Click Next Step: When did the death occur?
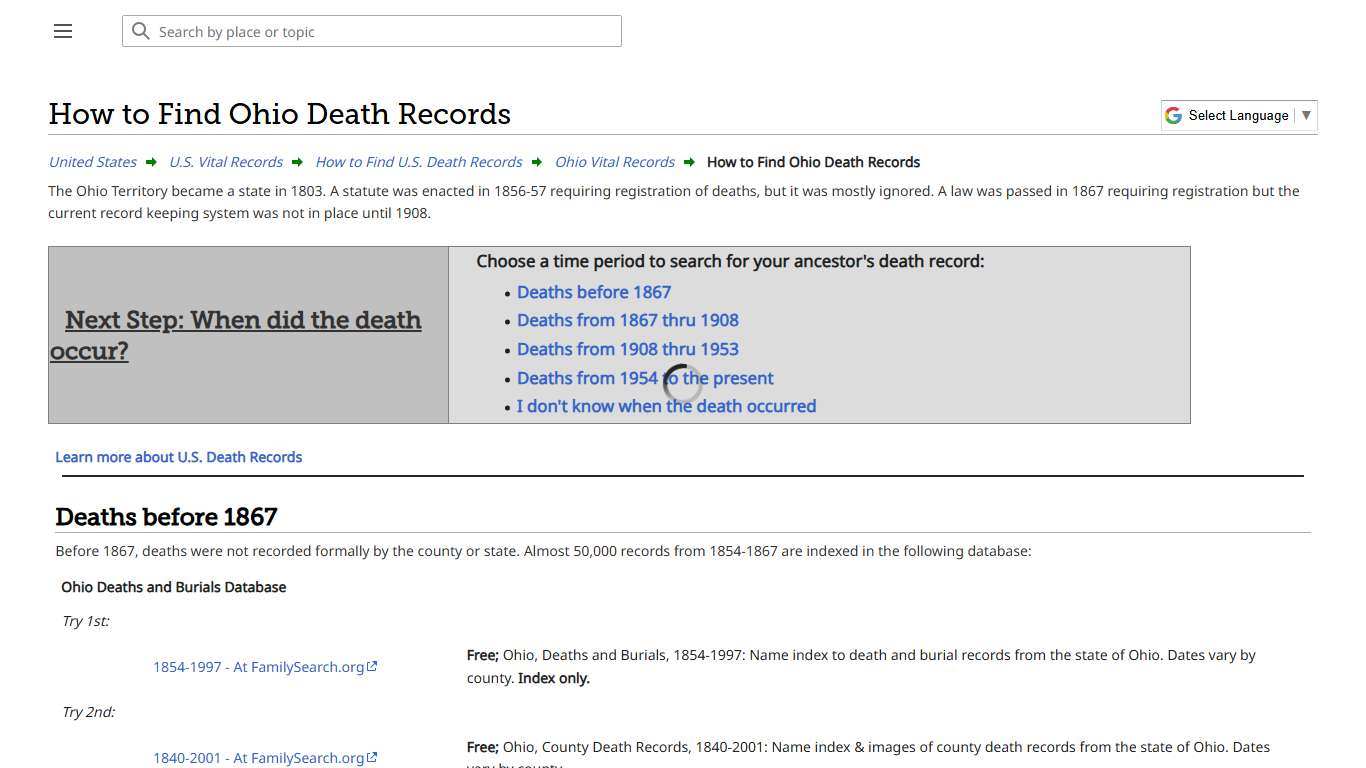 [x=235, y=335]
